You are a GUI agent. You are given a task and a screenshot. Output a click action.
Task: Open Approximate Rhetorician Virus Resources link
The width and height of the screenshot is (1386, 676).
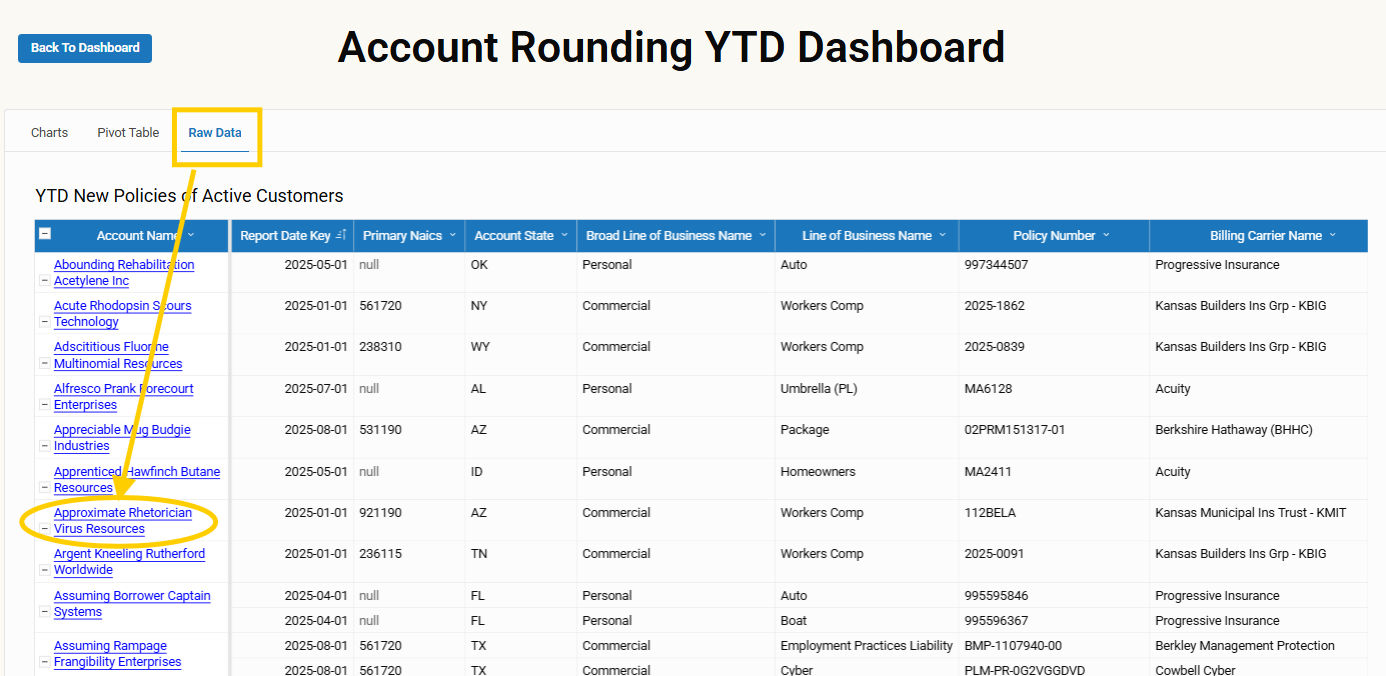click(123, 521)
